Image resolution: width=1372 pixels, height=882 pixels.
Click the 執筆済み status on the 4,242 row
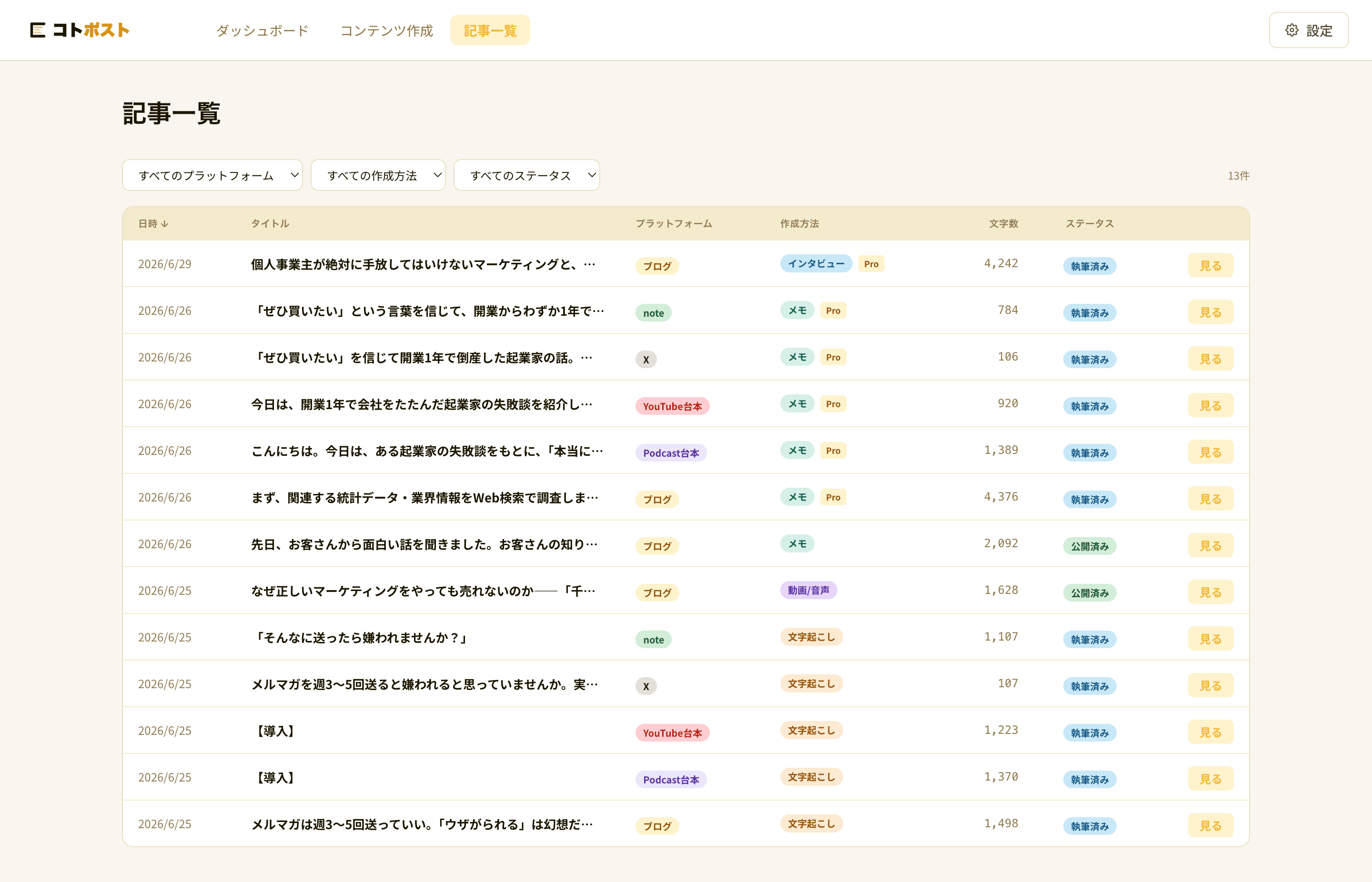pos(1090,266)
